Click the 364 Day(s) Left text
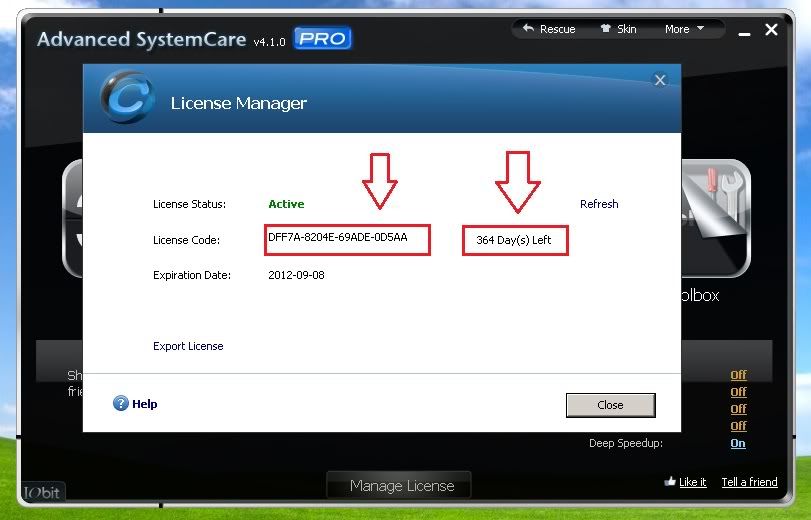811x520 pixels. click(514, 240)
